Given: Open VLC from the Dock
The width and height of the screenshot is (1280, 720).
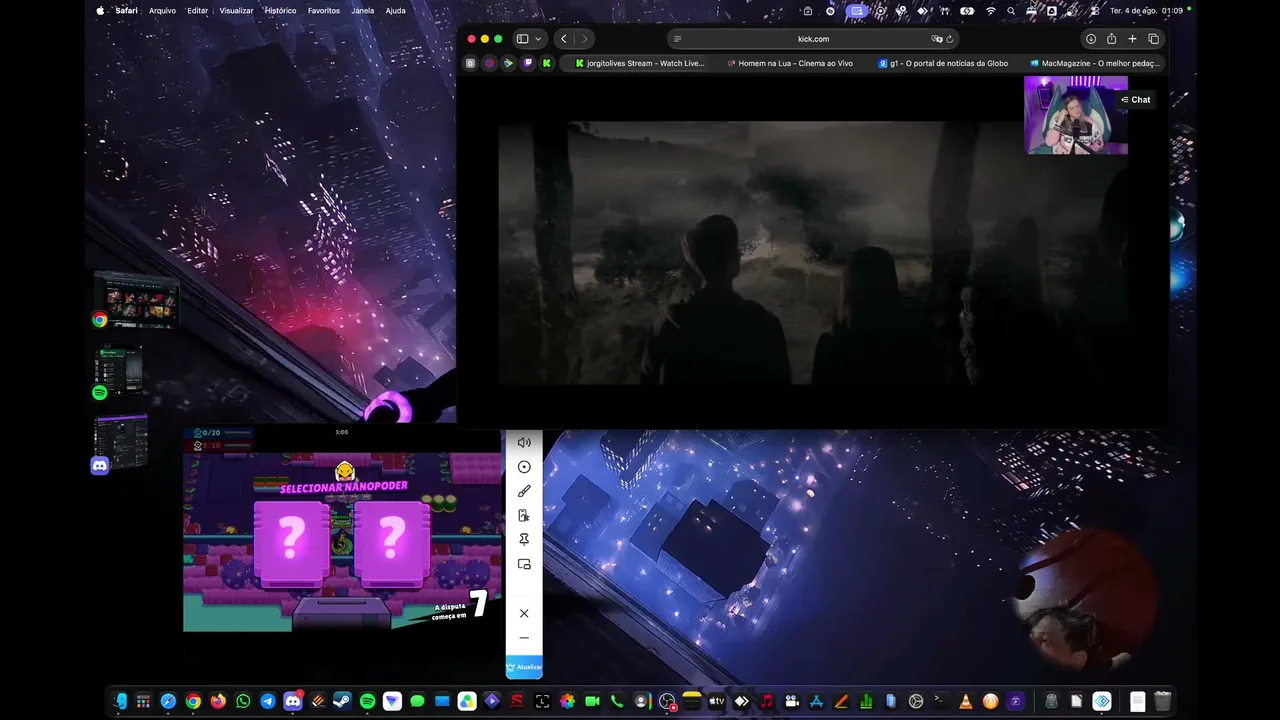Looking at the screenshot, I should (x=965, y=701).
